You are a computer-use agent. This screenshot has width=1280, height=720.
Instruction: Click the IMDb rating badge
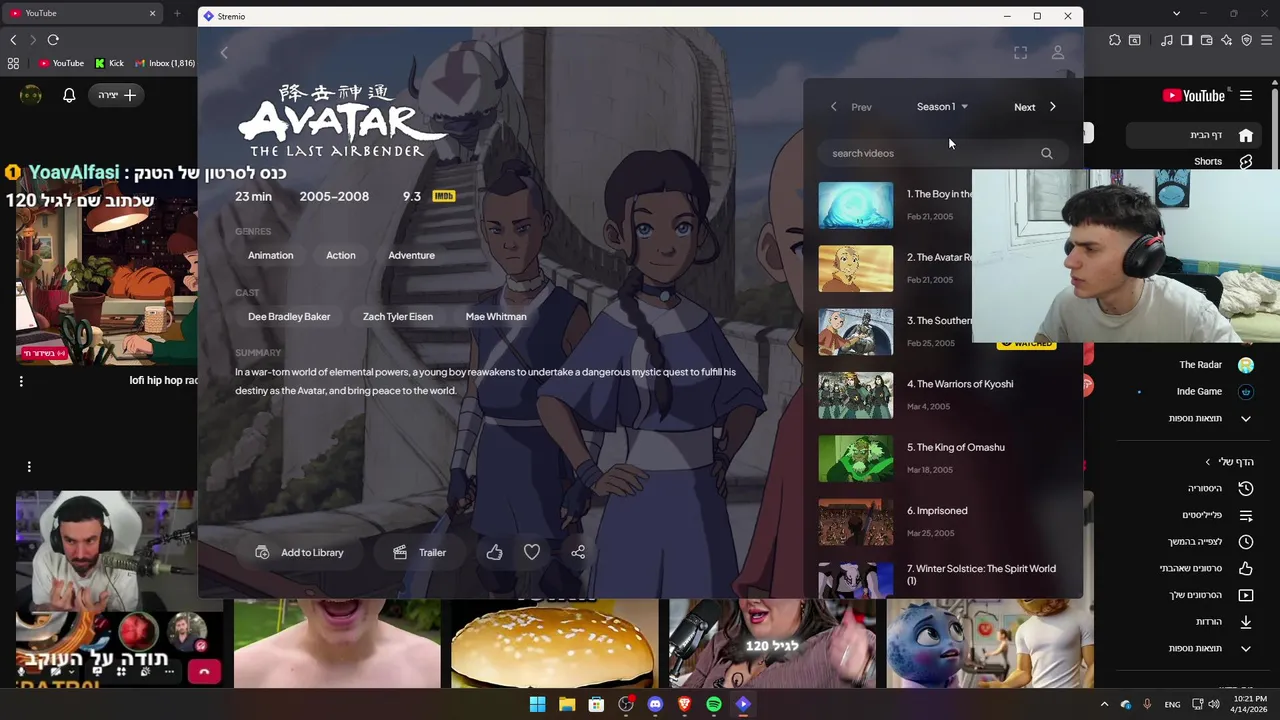point(443,196)
